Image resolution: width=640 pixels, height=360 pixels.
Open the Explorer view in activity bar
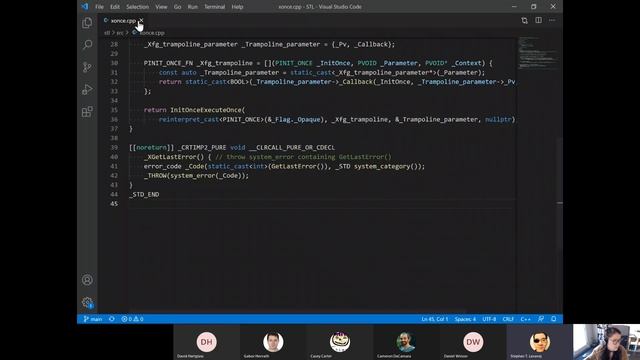87,23
